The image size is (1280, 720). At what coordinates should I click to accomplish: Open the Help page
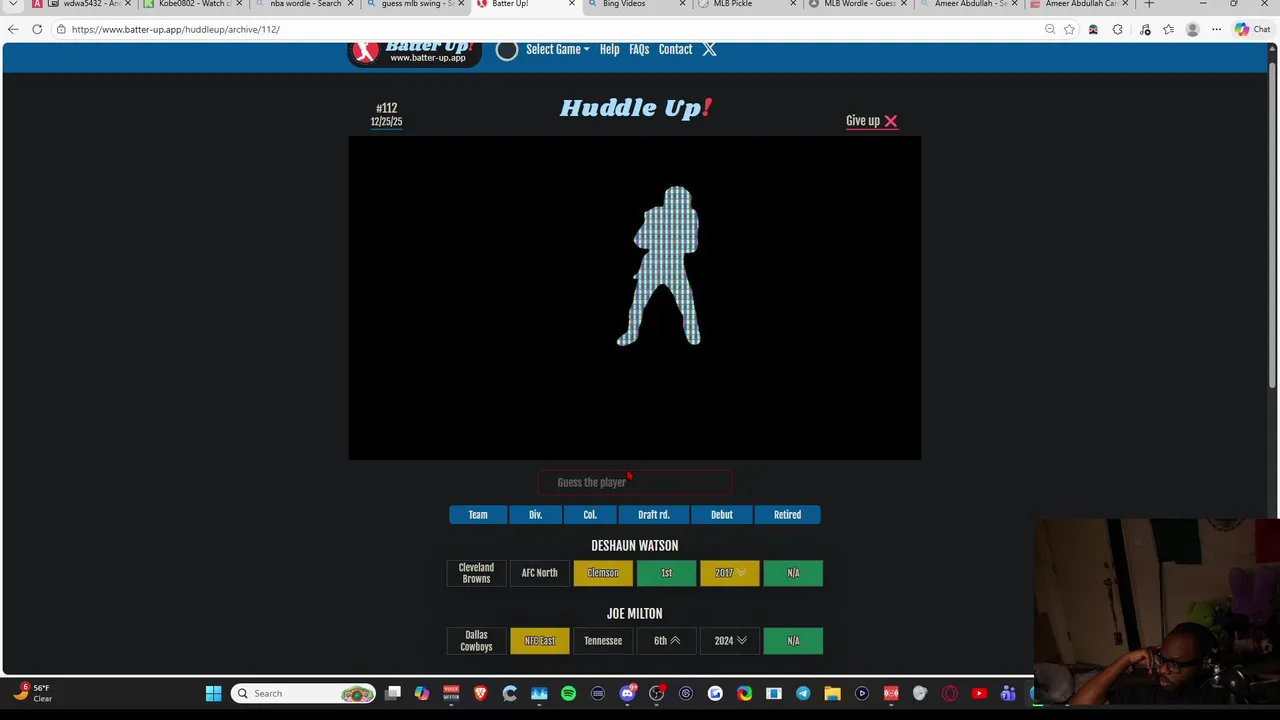[x=609, y=49]
